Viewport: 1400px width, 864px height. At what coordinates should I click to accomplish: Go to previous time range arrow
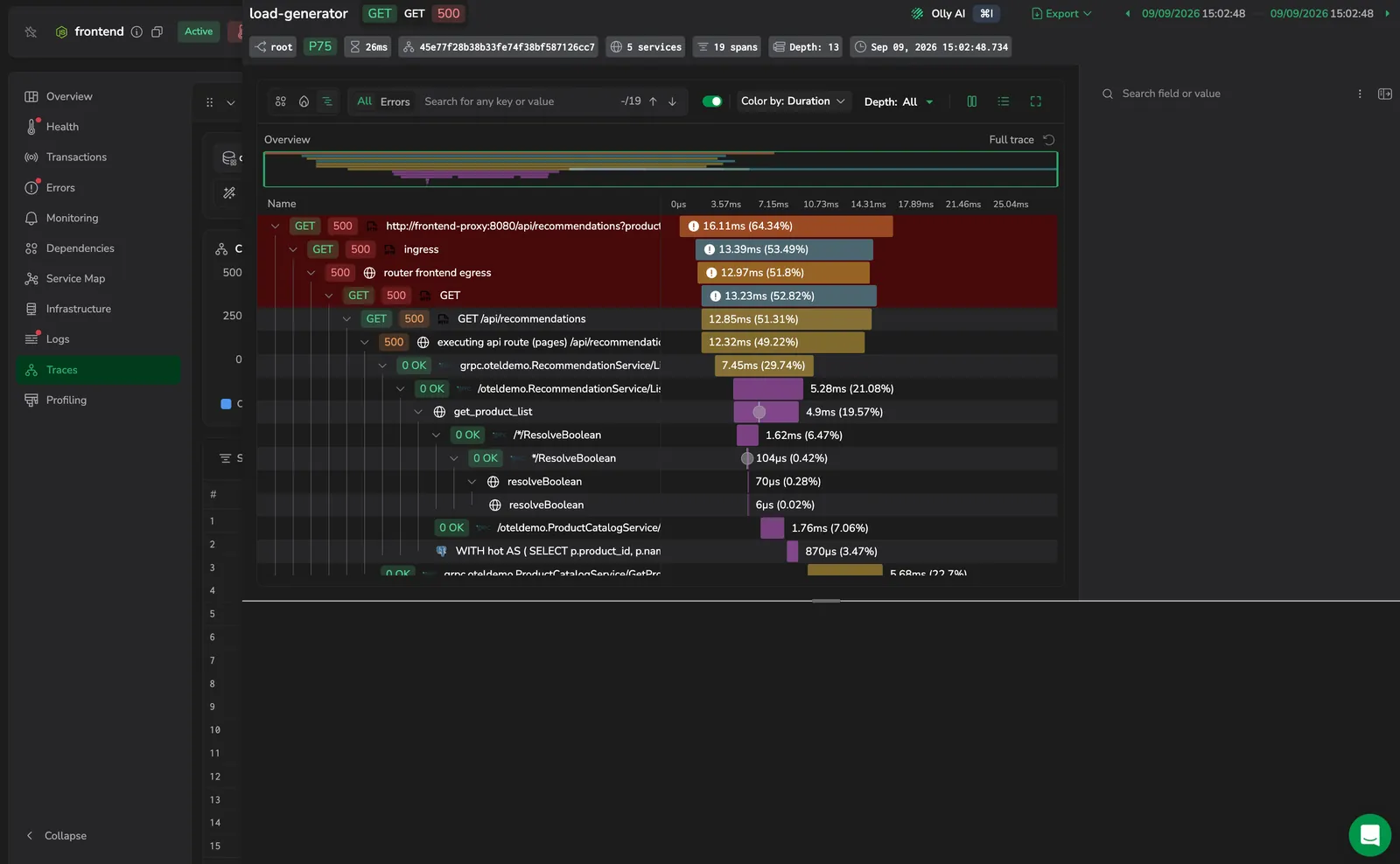pyautogui.click(x=1127, y=13)
